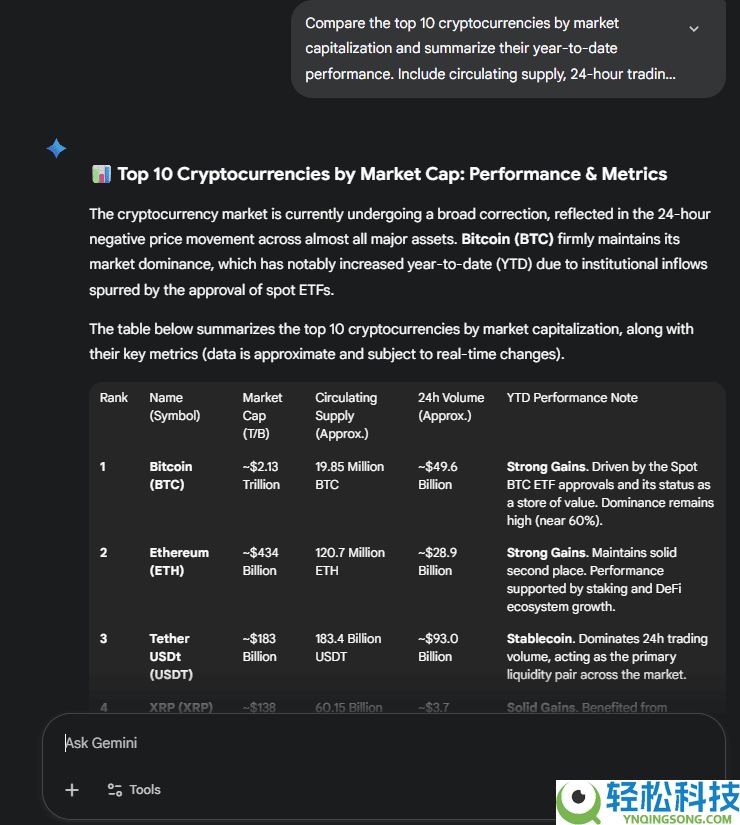Open the Tools menu button
The image size is (740, 825).
tap(134, 790)
